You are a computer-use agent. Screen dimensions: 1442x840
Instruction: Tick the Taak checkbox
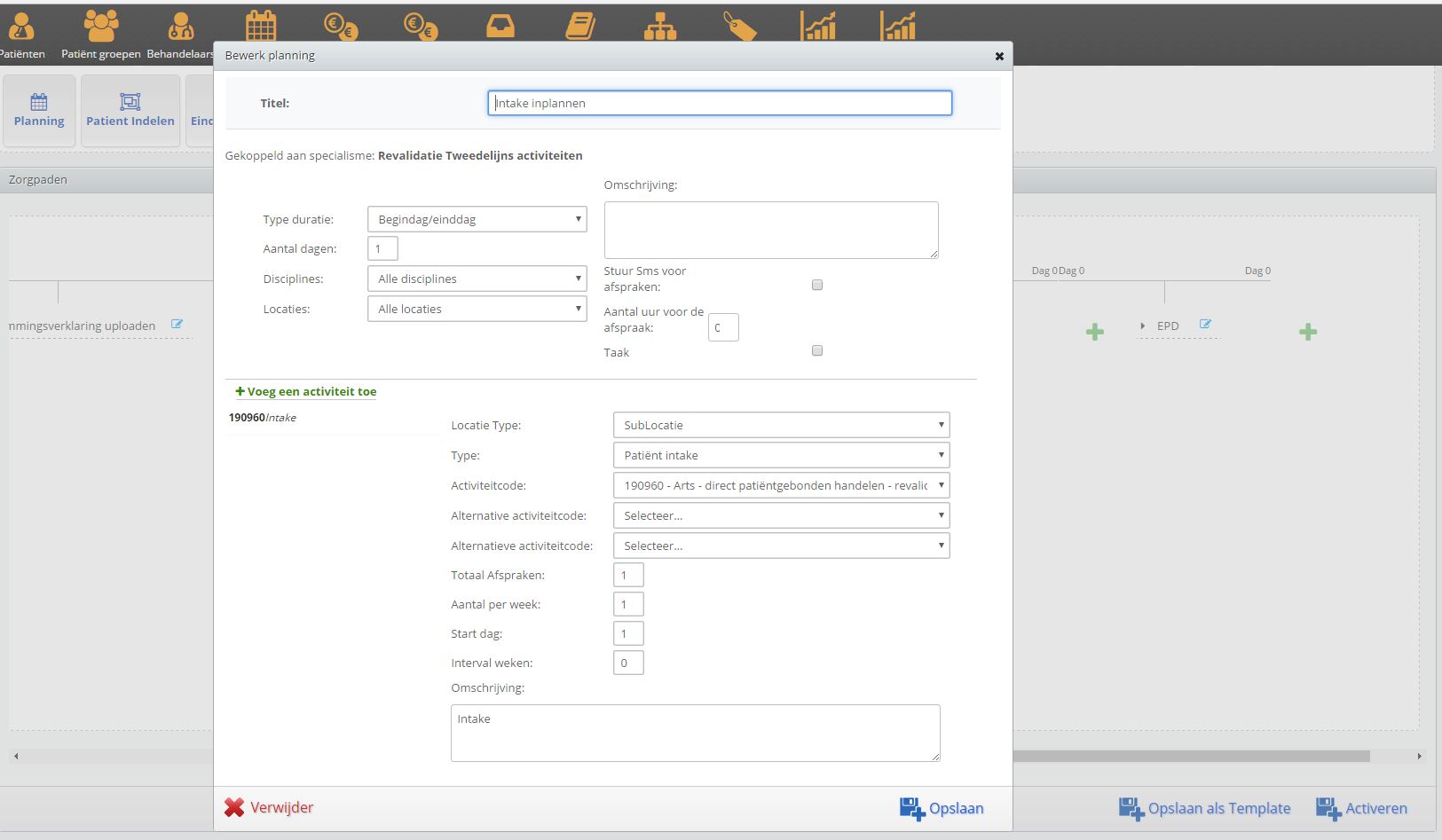tap(817, 350)
